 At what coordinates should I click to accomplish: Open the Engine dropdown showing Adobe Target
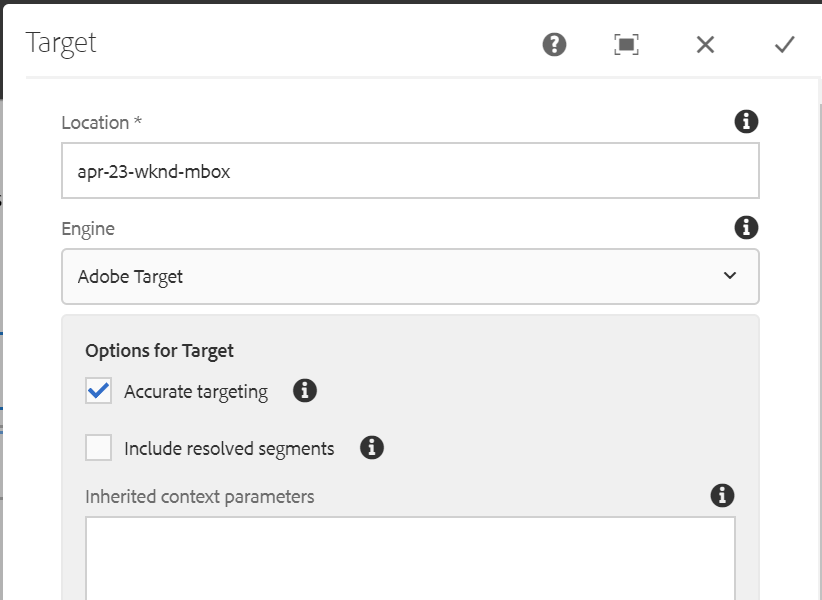point(410,276)
